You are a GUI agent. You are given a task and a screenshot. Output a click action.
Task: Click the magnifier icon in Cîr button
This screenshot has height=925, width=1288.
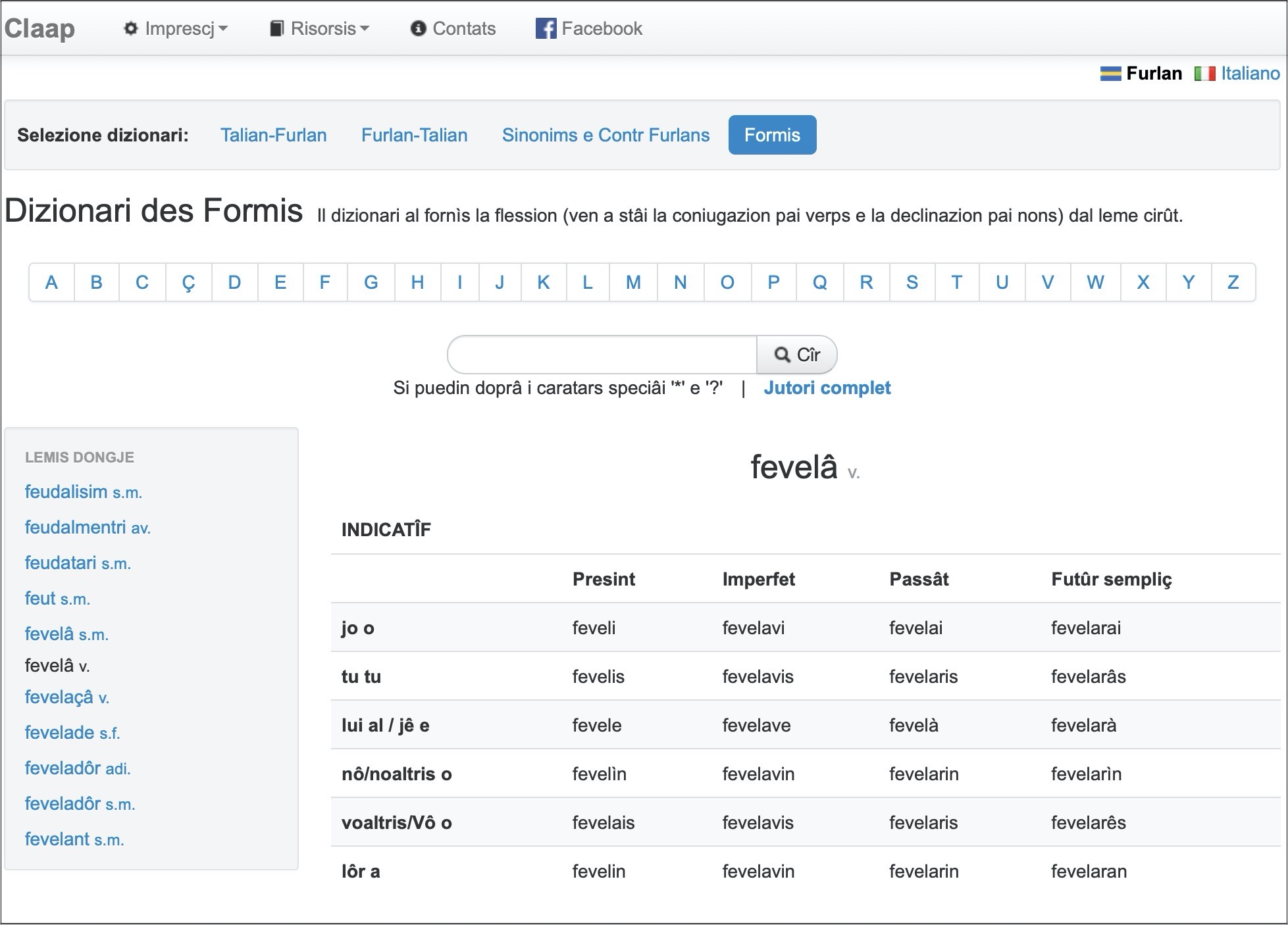click(782, 355)
